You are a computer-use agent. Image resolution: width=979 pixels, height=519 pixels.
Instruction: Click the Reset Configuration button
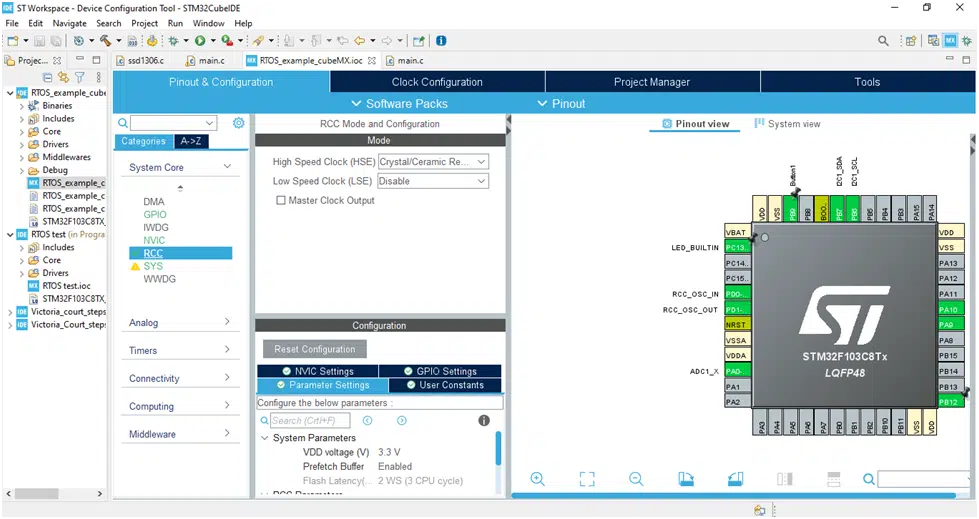314,349
